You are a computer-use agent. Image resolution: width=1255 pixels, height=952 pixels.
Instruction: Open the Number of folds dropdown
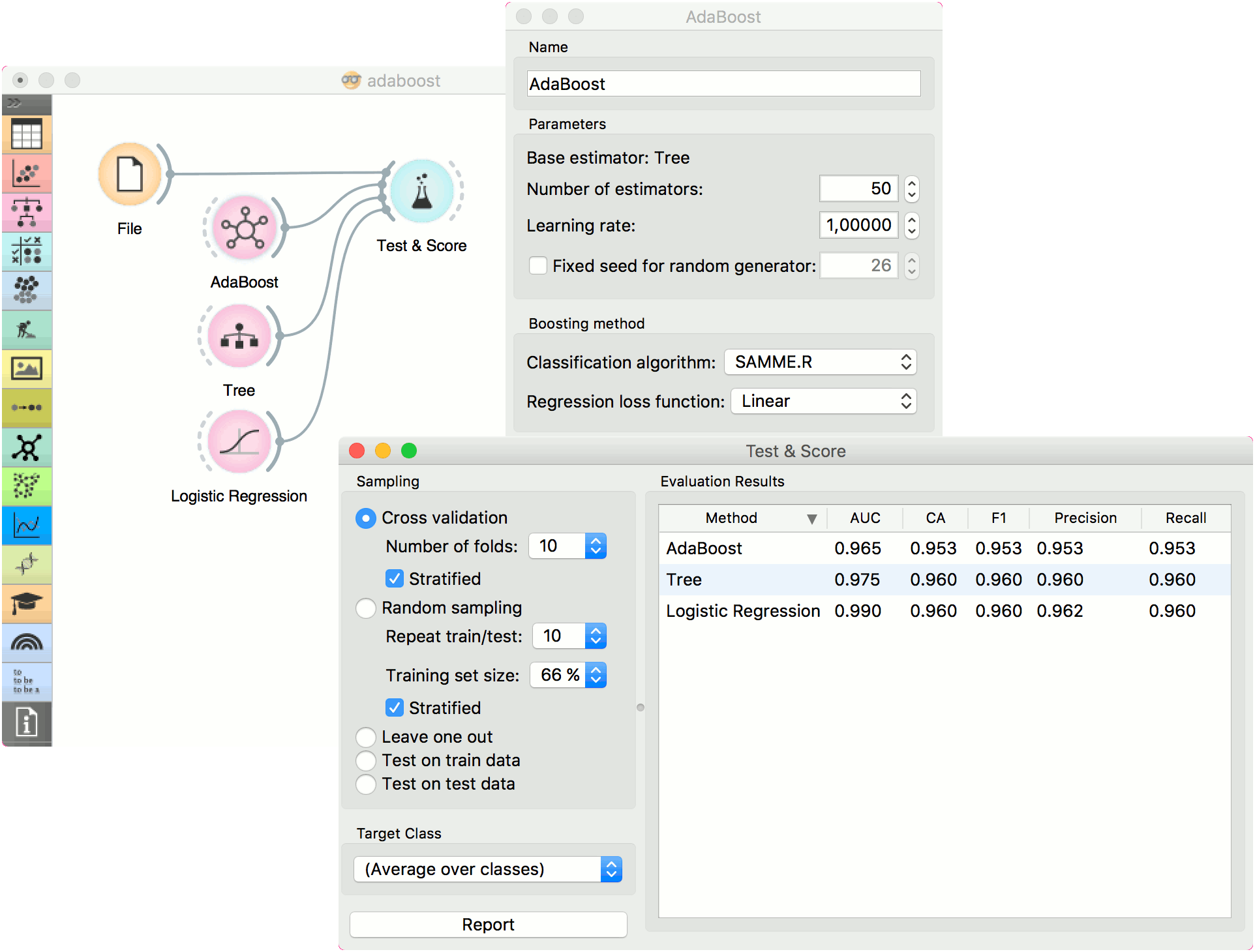click(x=567, y=546)
